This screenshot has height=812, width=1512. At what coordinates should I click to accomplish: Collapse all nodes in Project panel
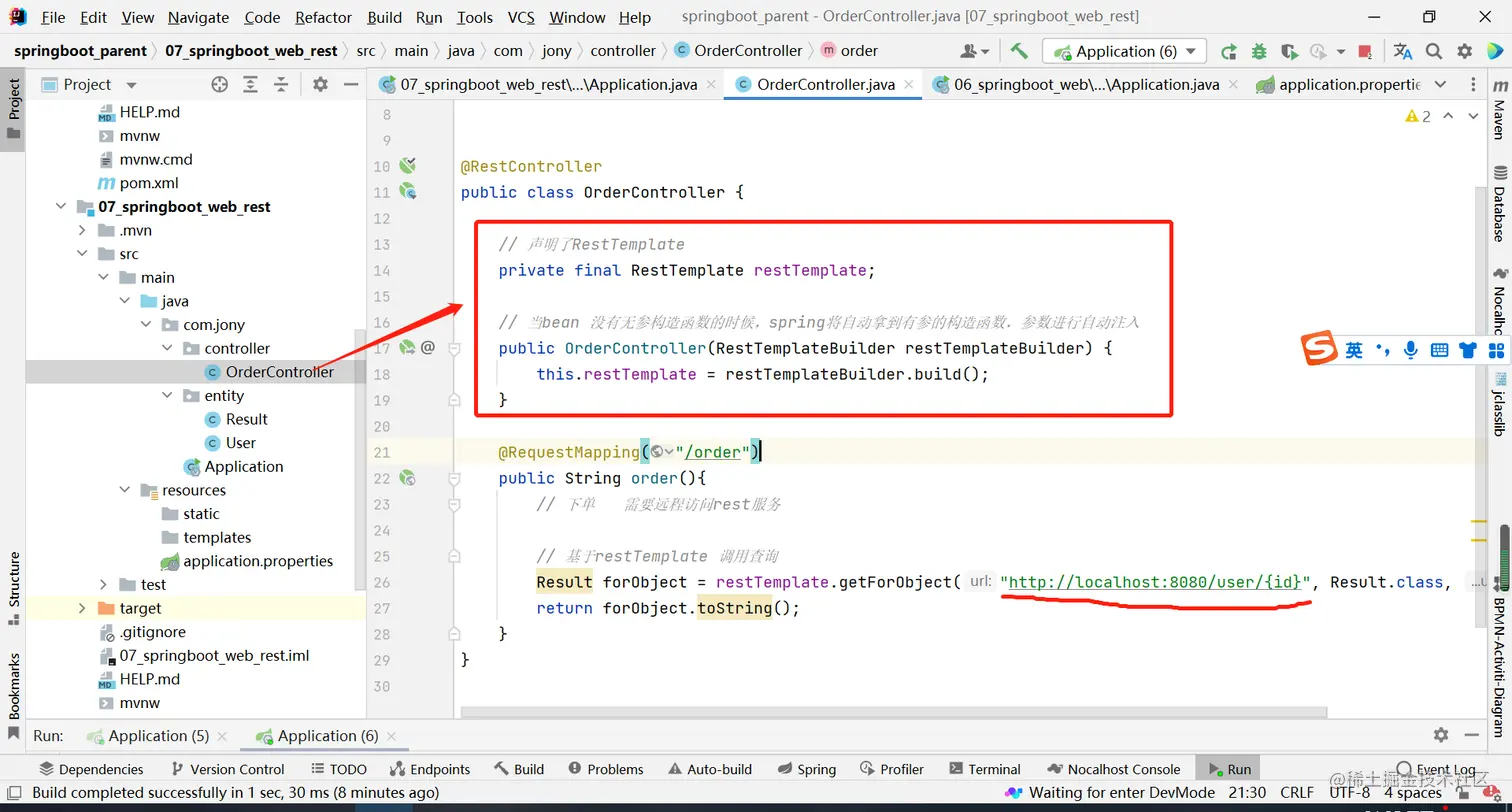280,85
